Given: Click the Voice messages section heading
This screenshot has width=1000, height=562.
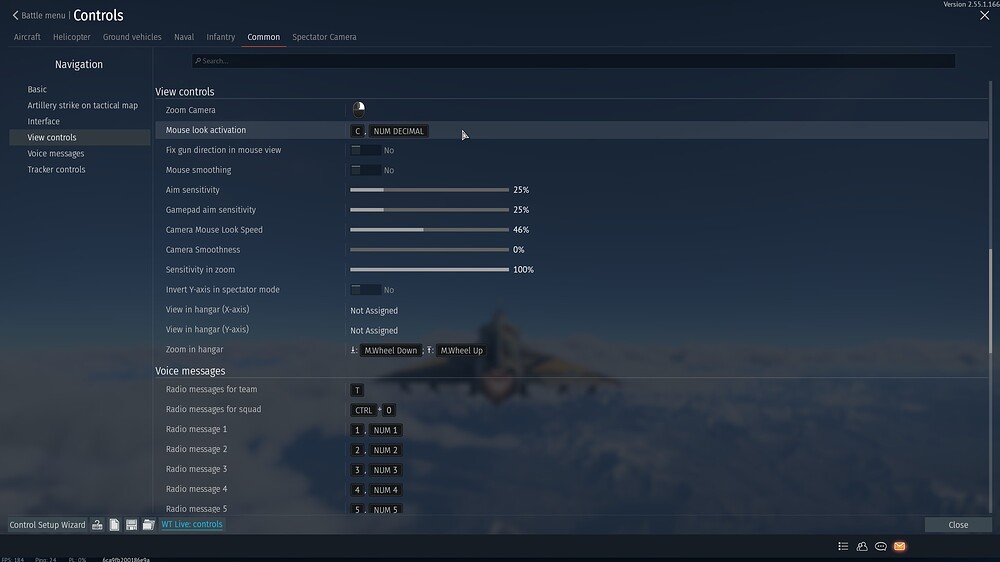Looking at the screenshot, I should coord(190,371).
